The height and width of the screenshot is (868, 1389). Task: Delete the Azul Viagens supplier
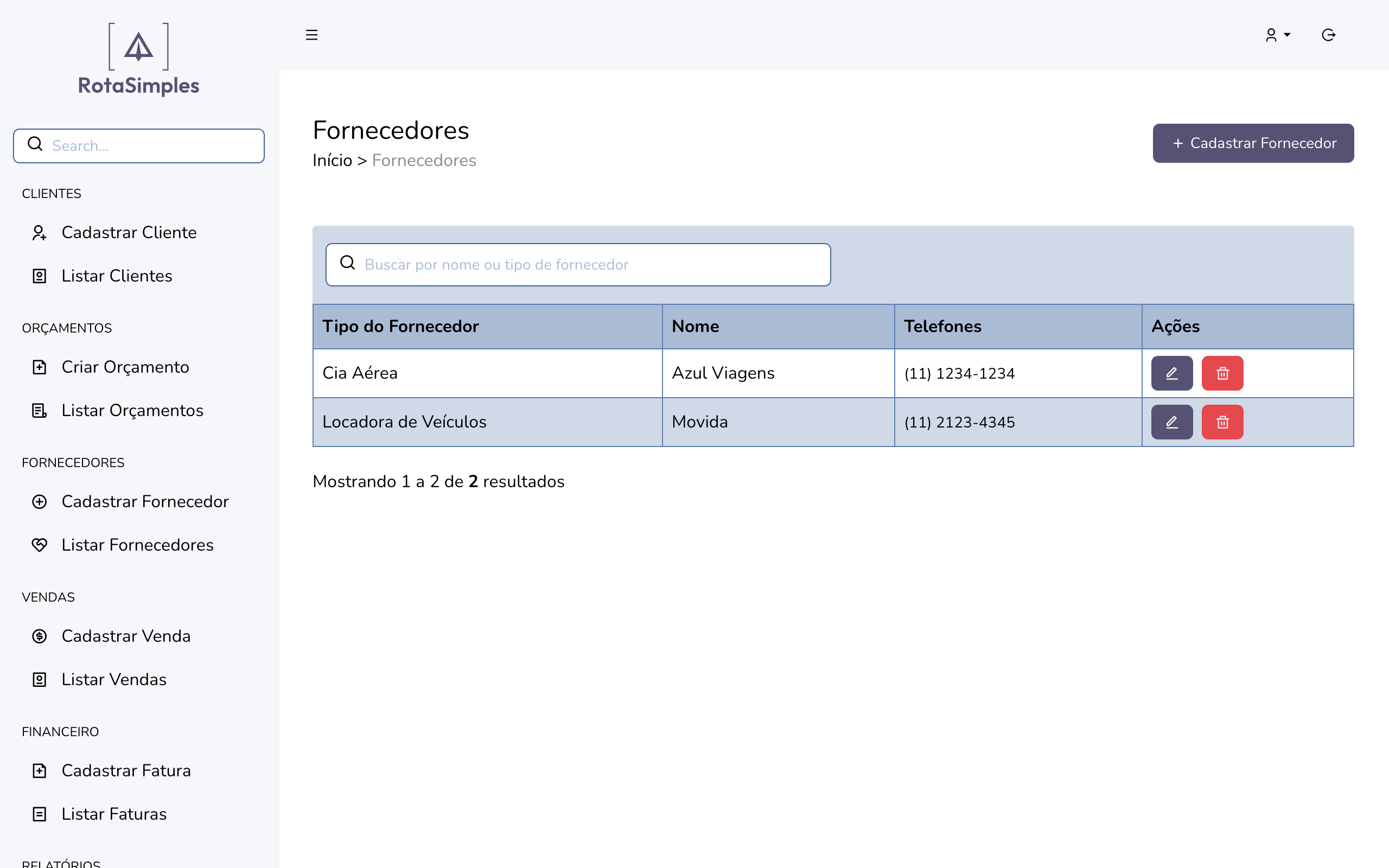pyautogui.click(x=1222, y=373)
